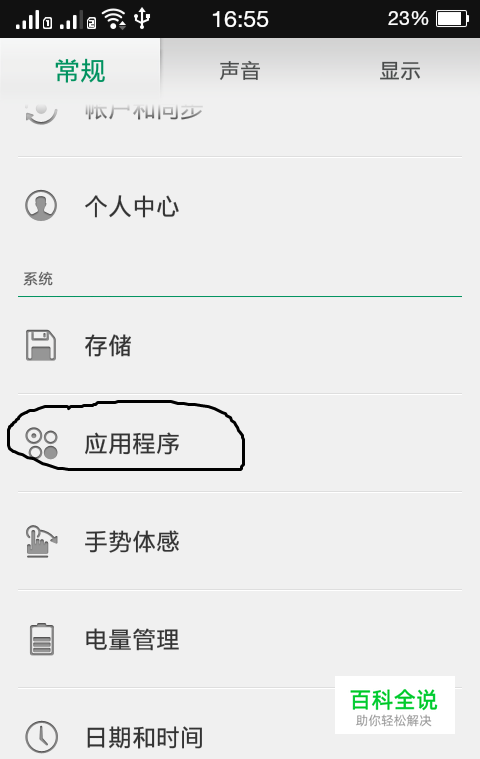Tap the 帐户和同步 sync icon

click(x=42, y=112)
